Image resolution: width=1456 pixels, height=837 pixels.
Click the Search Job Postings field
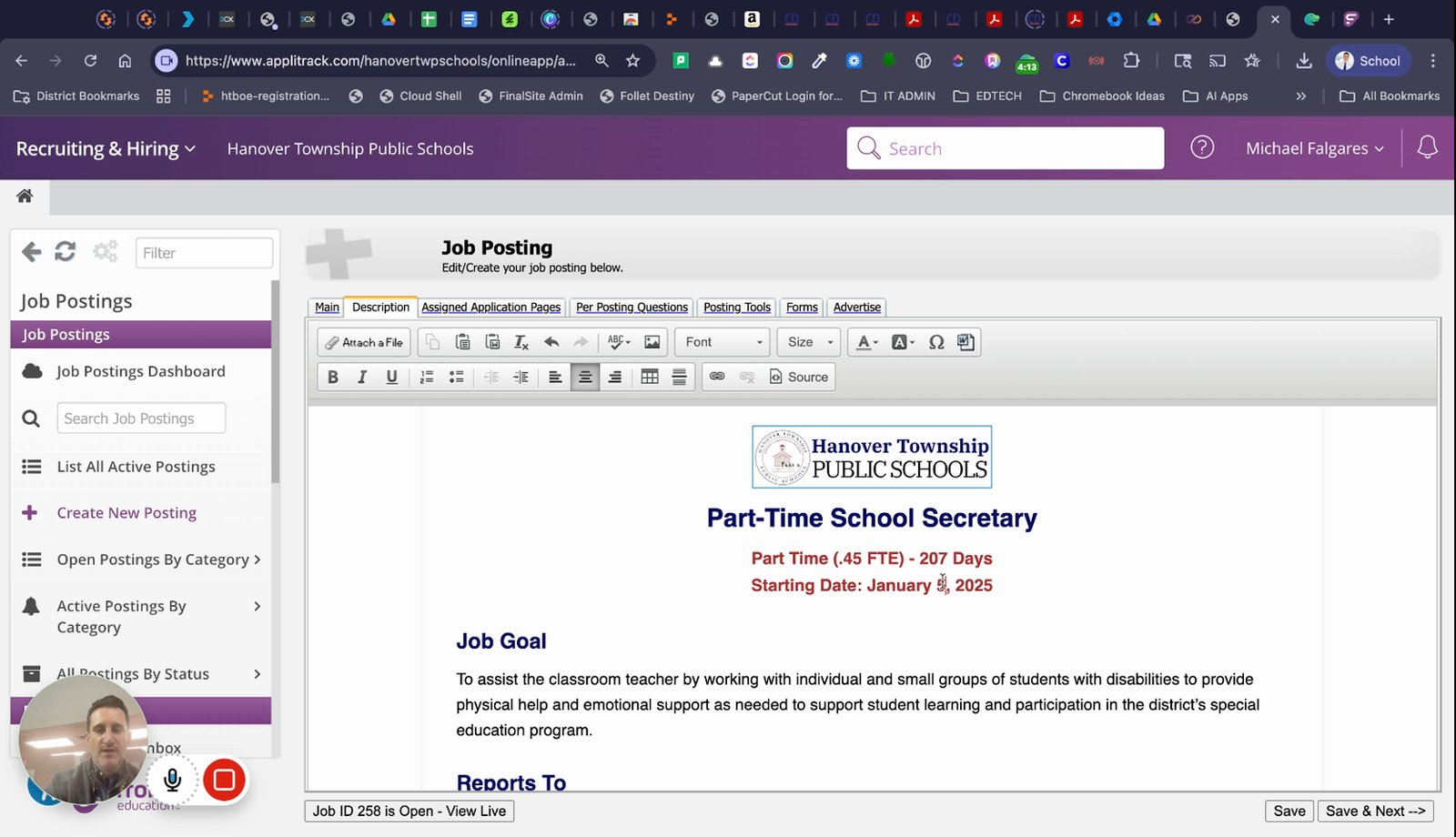pos(142,418)
